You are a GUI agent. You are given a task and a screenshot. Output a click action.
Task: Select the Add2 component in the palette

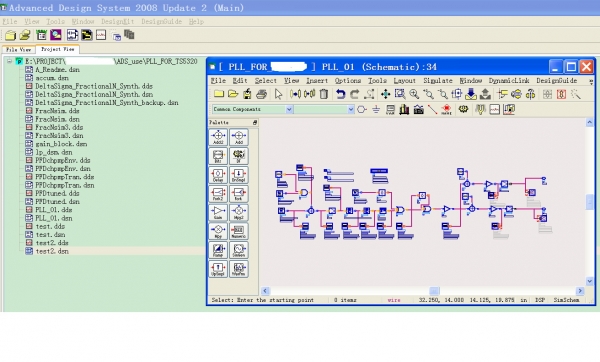218,137
